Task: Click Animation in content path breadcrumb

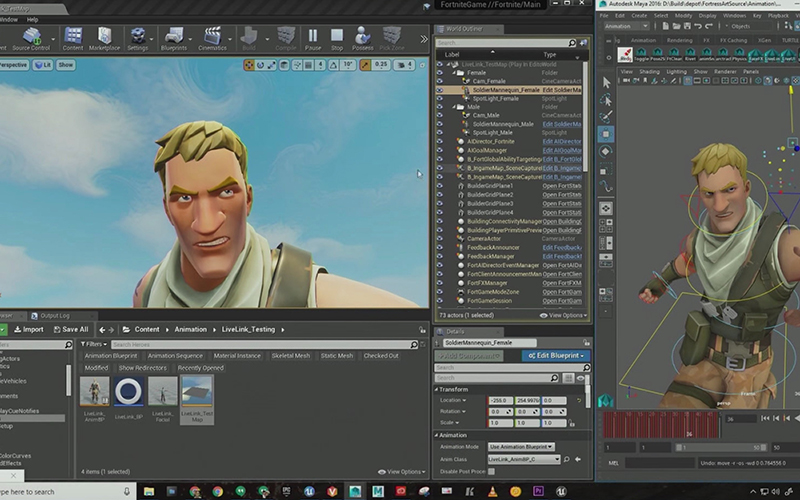Action: click(190, 330)
